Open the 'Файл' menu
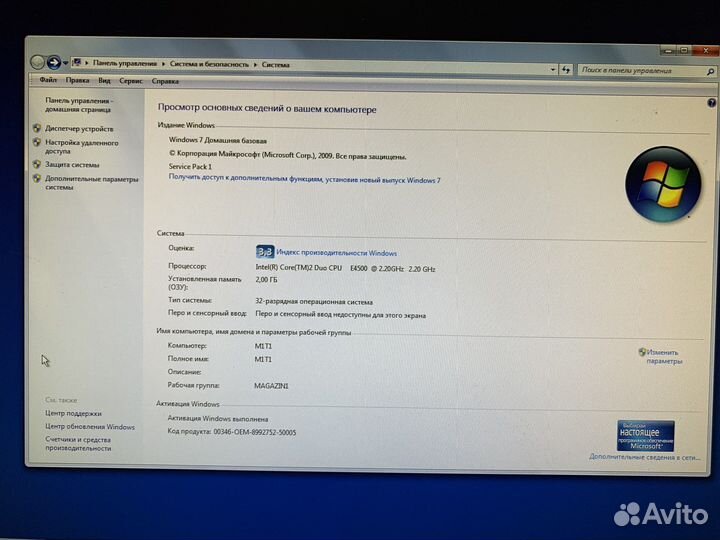This screenshot has height=540, width=720. pyautogui.click(x=48, y=80)
